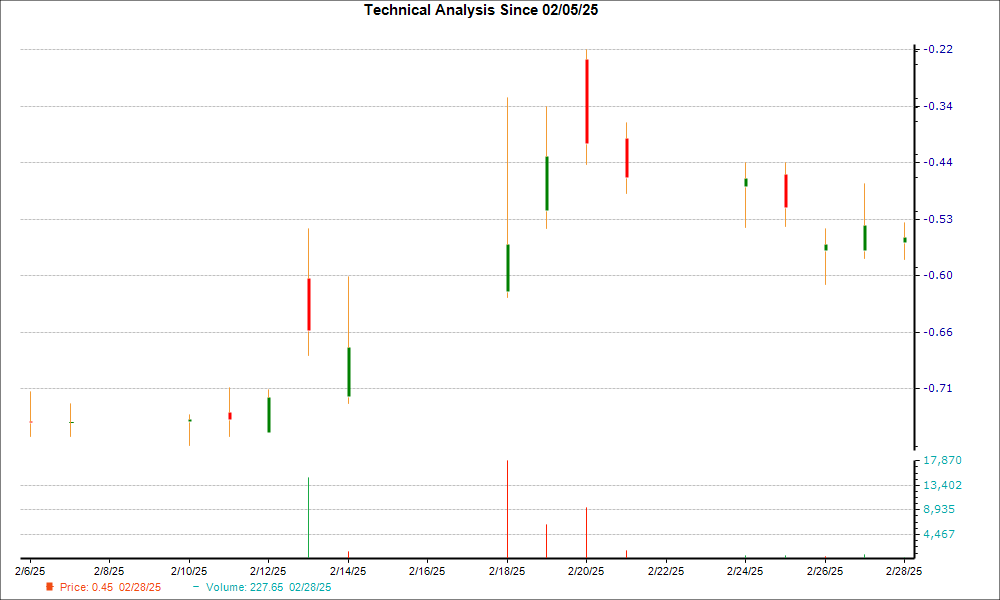The height and width of the screenshot is (600, 1000).
Task: Click the 2/12/25 date label
Action: point(268,571)
